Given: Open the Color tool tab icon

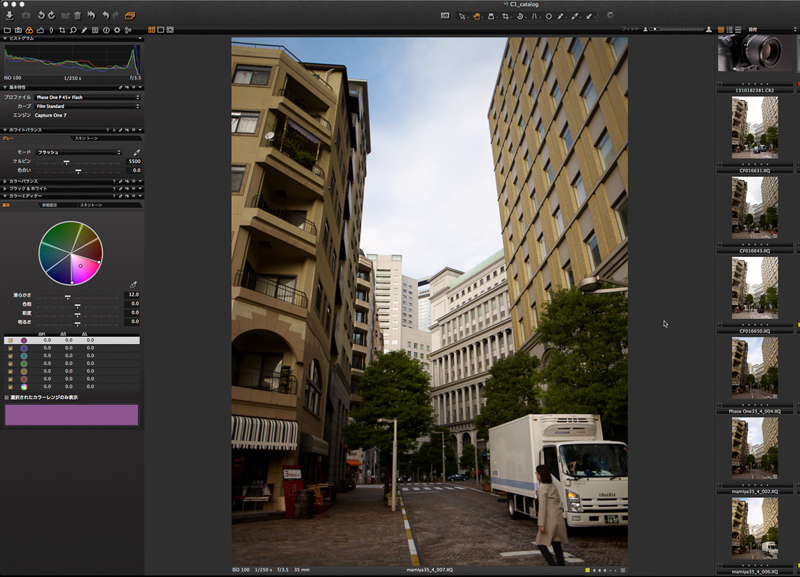Looking at the screenshot, I should pyautogui.click(x=29, y=30).
